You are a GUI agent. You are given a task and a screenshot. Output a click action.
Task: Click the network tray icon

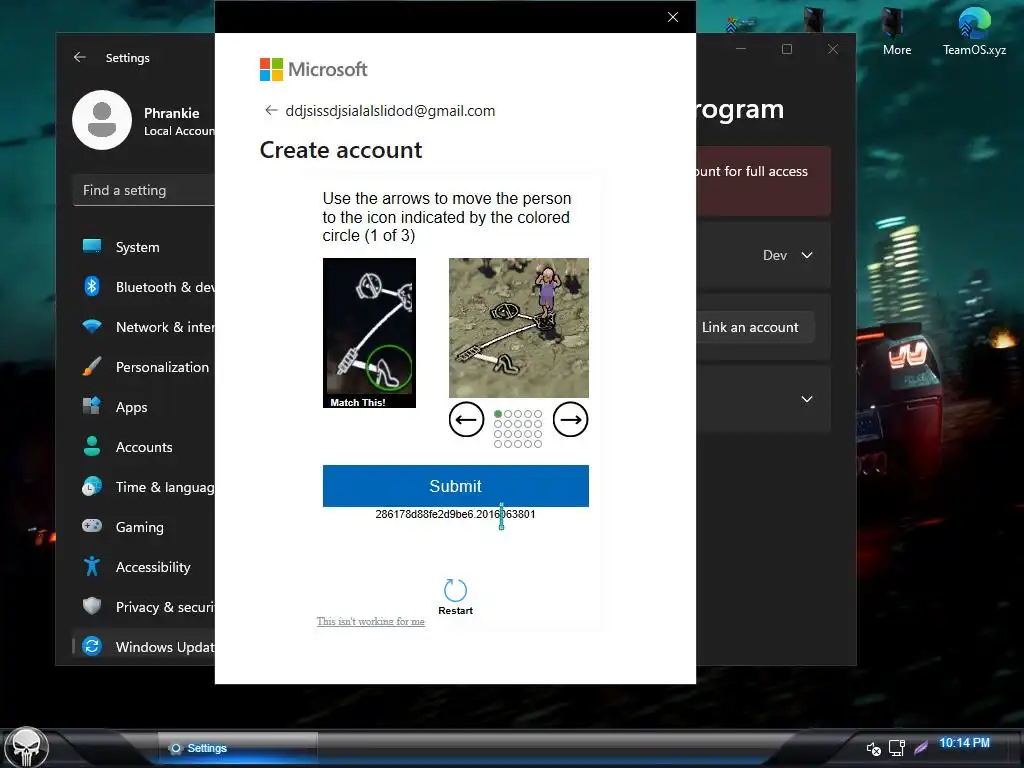pyautogui.click(x=897, y=748)
